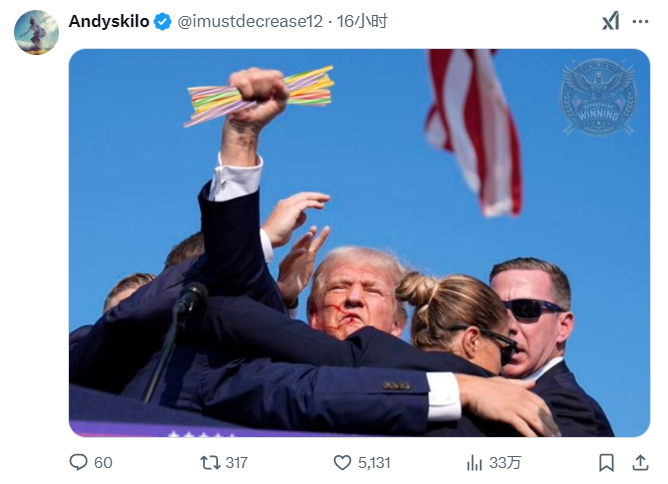
Task: Like the post using the heart icon
Action: (342, 463)
